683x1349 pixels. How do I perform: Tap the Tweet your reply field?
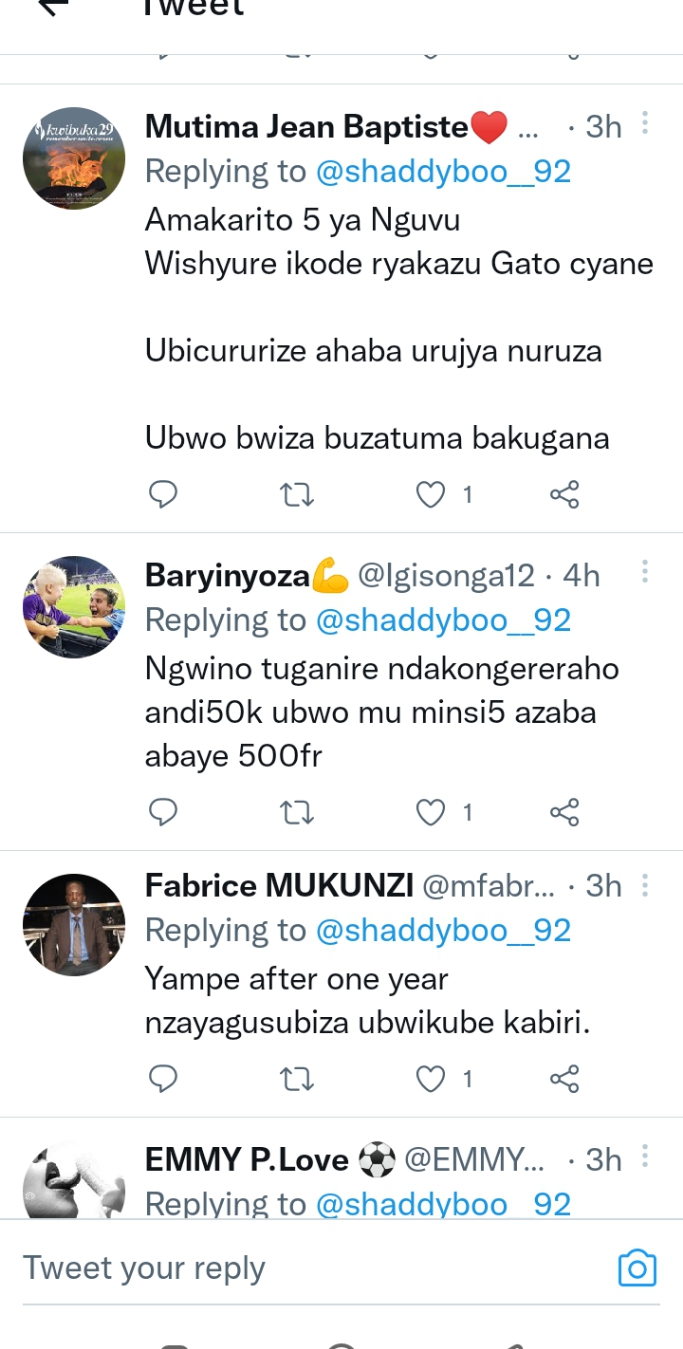(x=300, y=1268)
